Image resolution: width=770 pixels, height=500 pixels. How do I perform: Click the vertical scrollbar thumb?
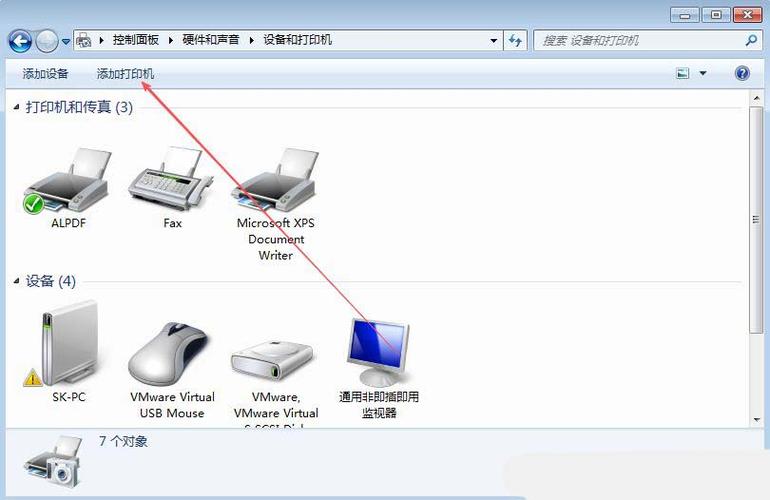coord(756,220)
